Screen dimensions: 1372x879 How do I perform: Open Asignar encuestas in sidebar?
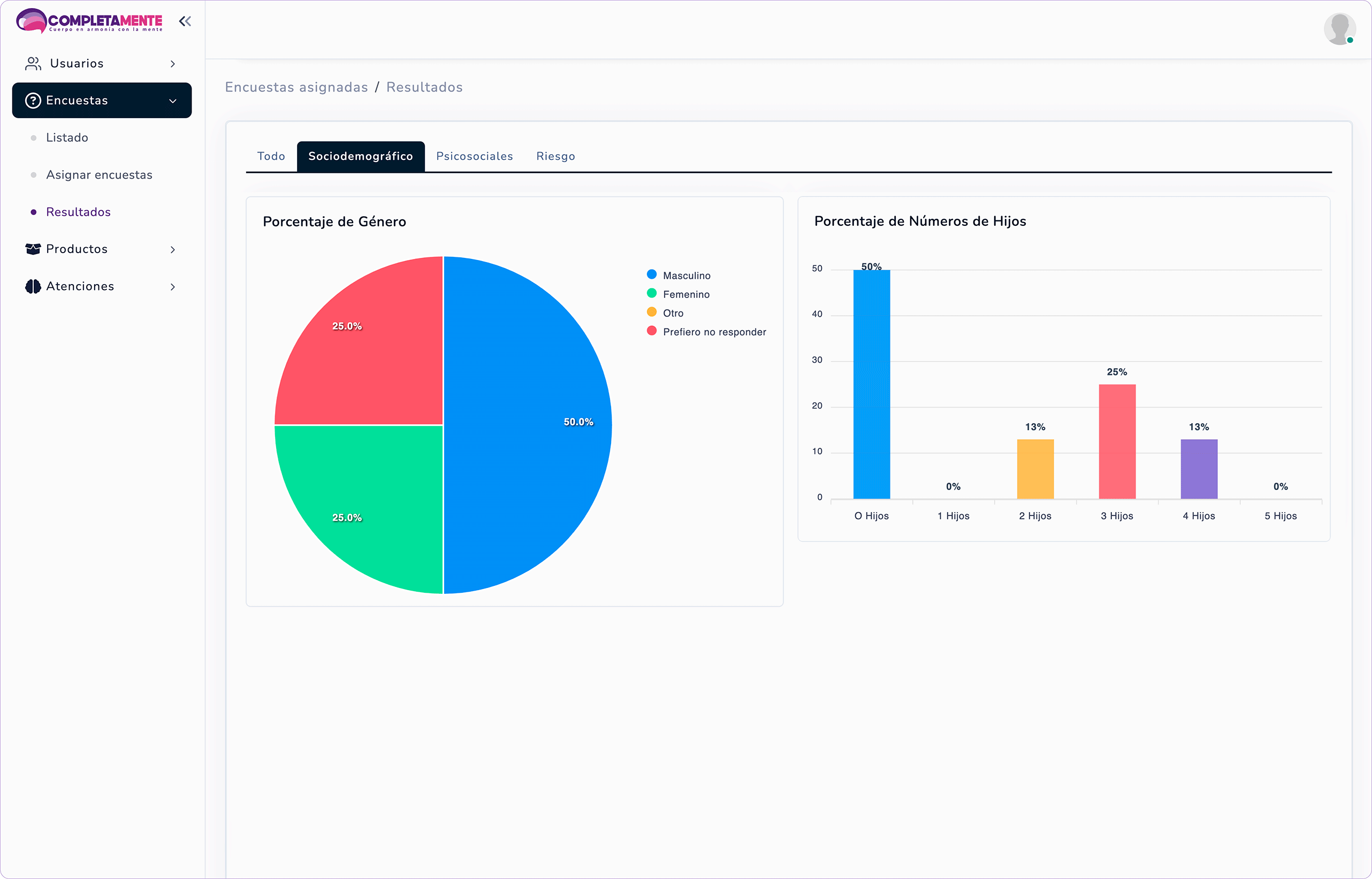click(100, 174)
